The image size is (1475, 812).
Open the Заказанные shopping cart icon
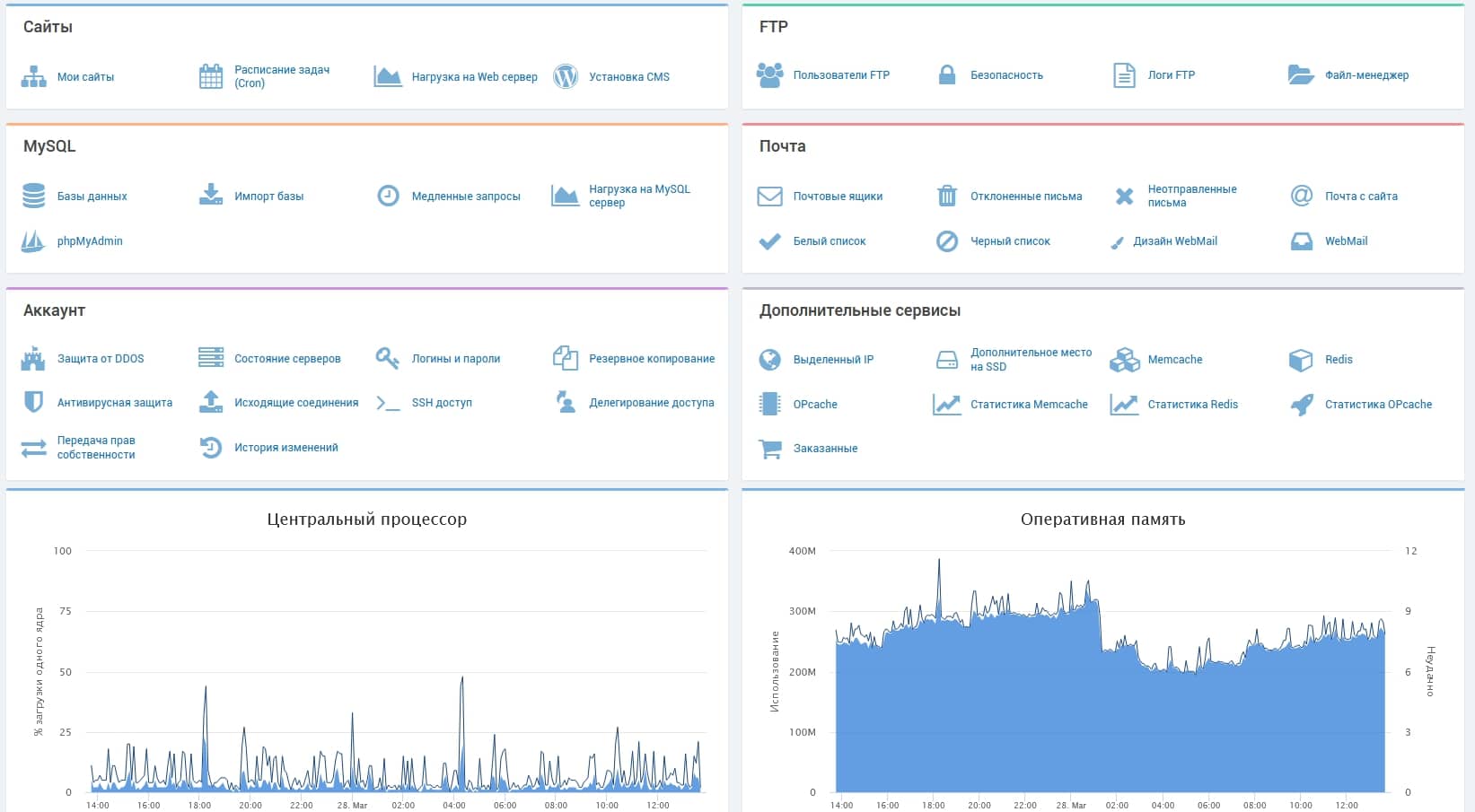tap(769, 449)
